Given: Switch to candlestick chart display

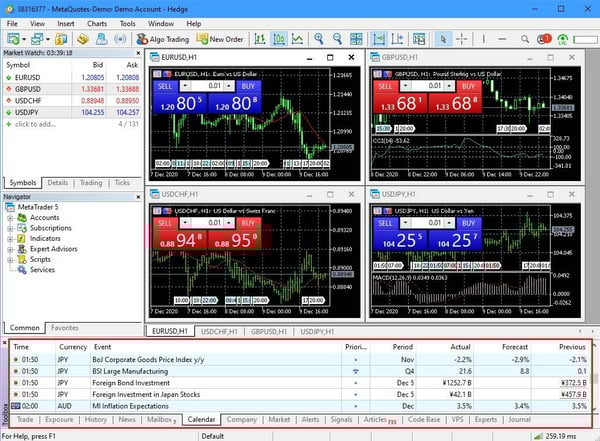Looking at the screenshot, I should tap(278, 39).
